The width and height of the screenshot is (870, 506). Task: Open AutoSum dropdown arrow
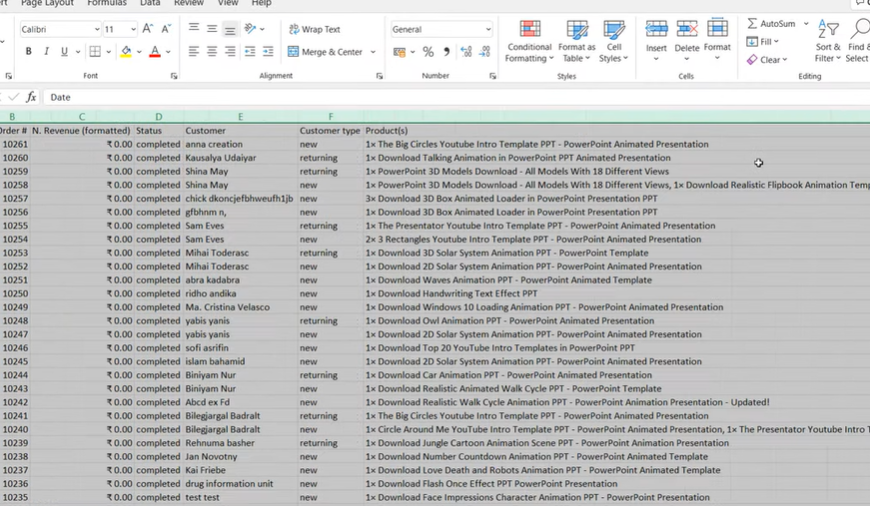point(806,24)
